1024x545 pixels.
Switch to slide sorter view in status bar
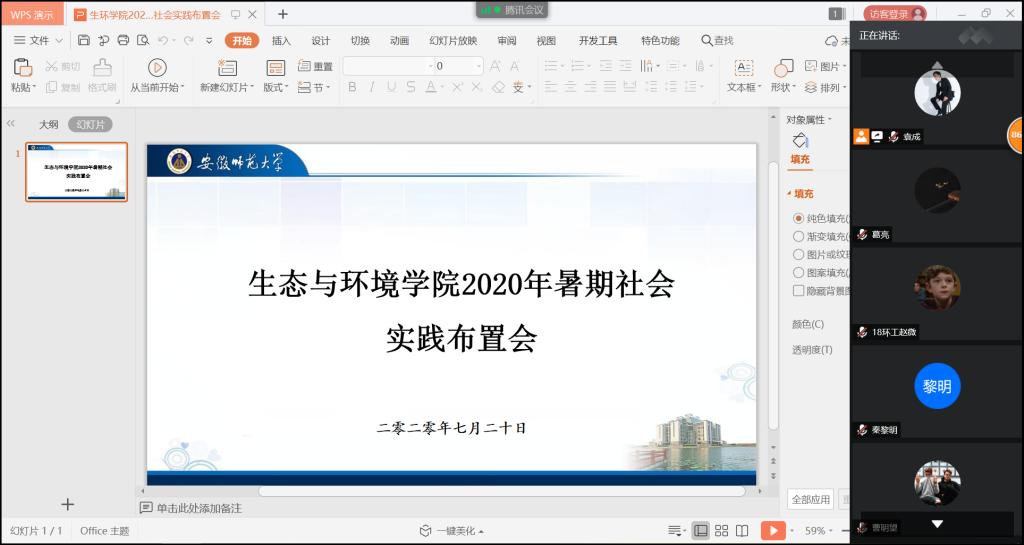[x=721, y=531]
